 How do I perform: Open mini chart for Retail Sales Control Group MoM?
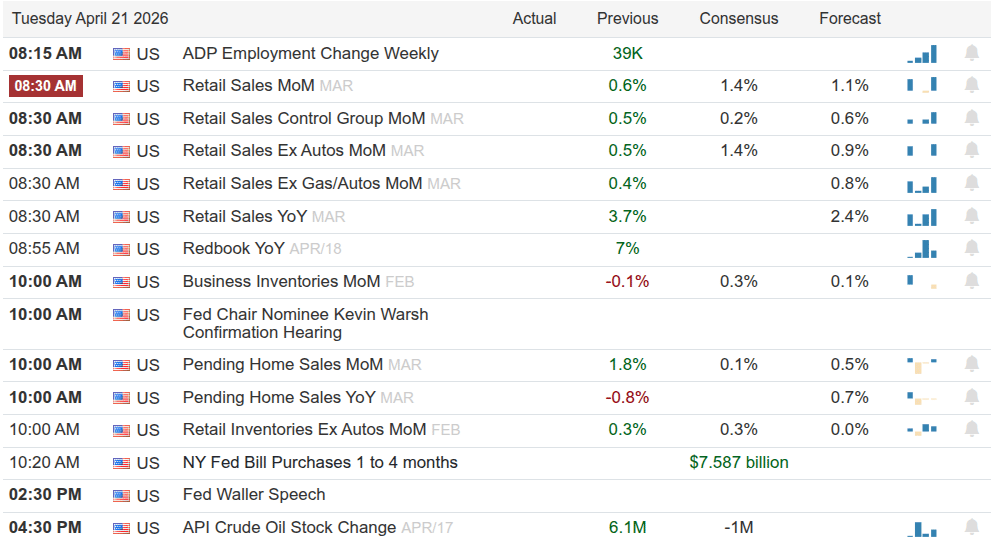(922, 118)
